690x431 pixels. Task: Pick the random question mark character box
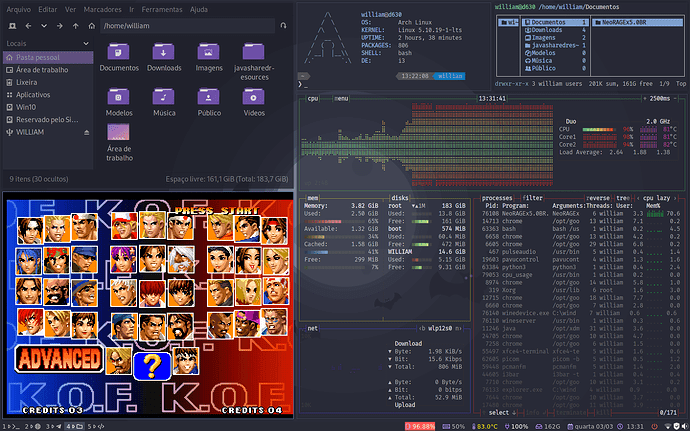click(152, 366)
